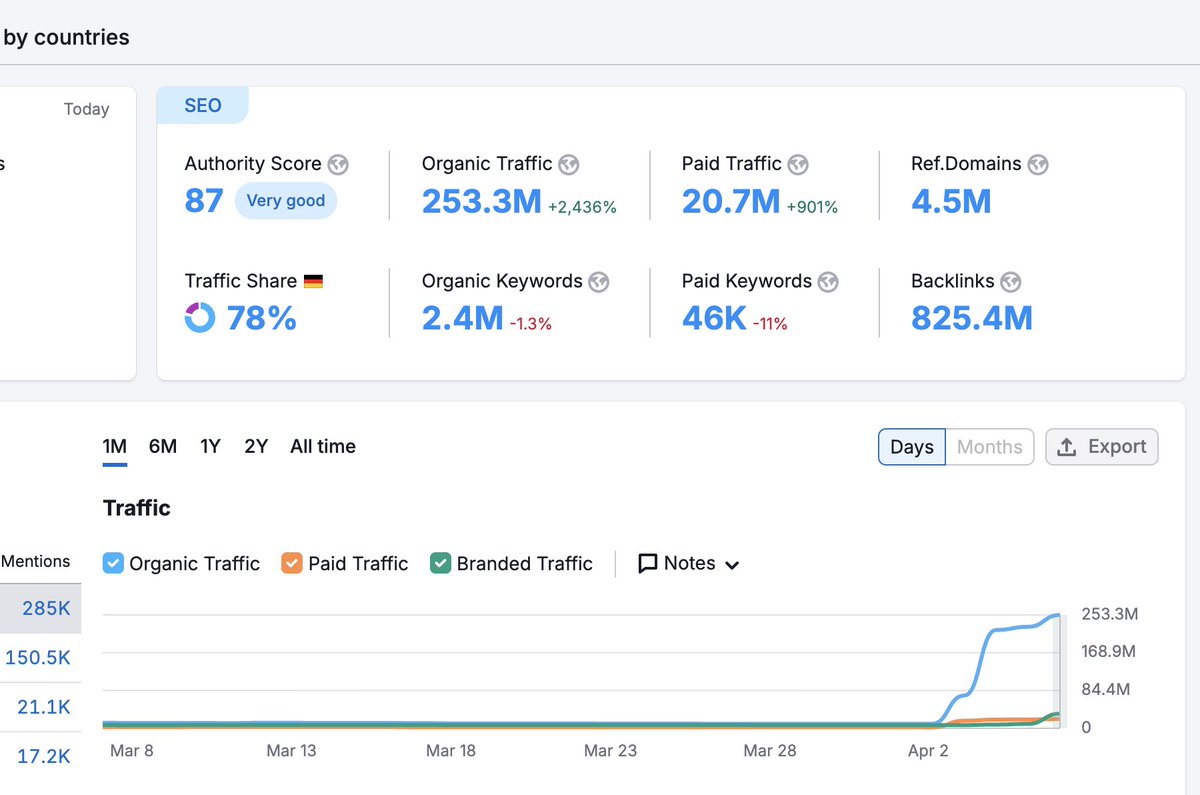Select the 6M time range
Screen dimensions: 1200x795
pos(162,446)
